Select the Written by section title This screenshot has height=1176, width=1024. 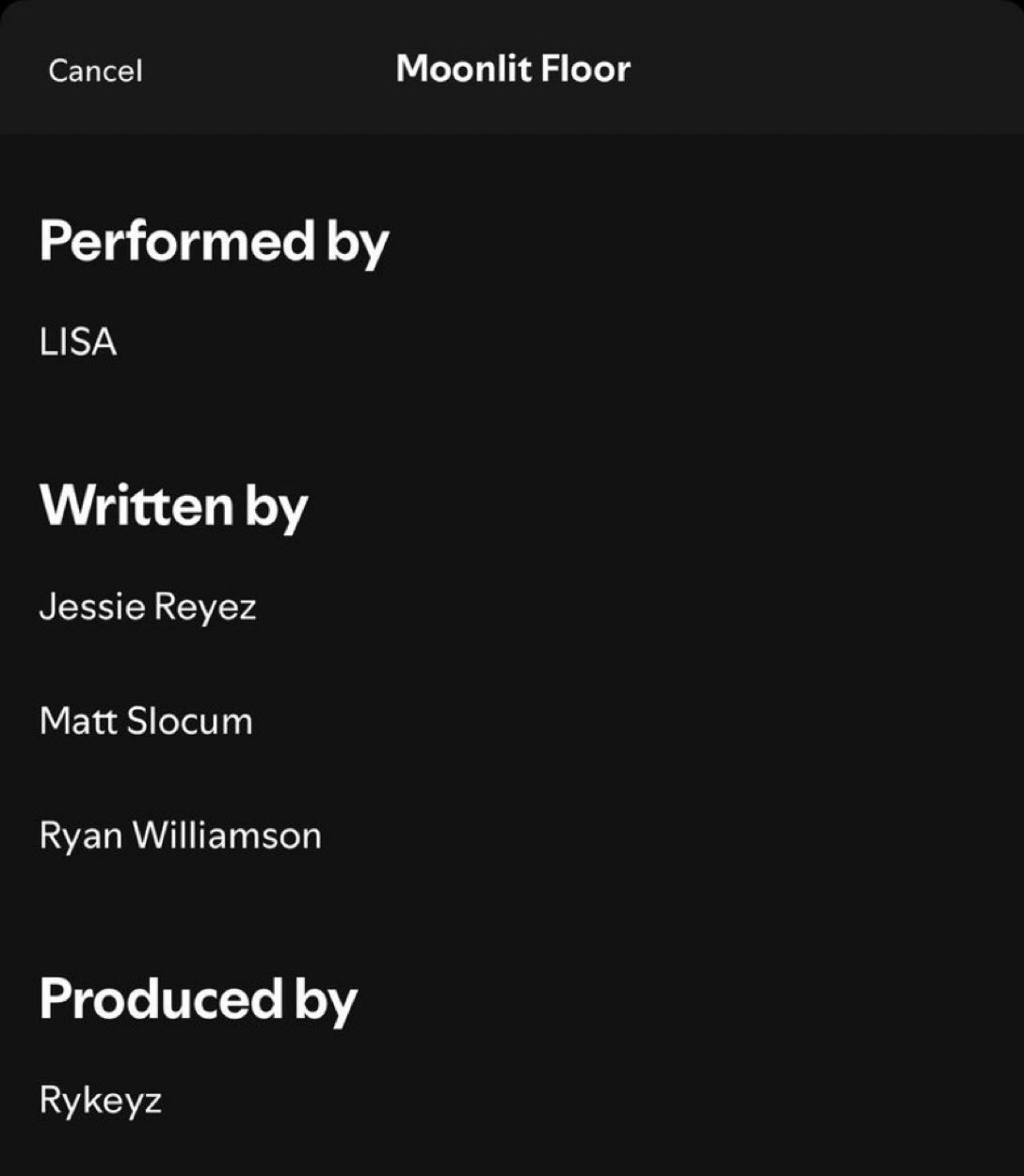174,506
